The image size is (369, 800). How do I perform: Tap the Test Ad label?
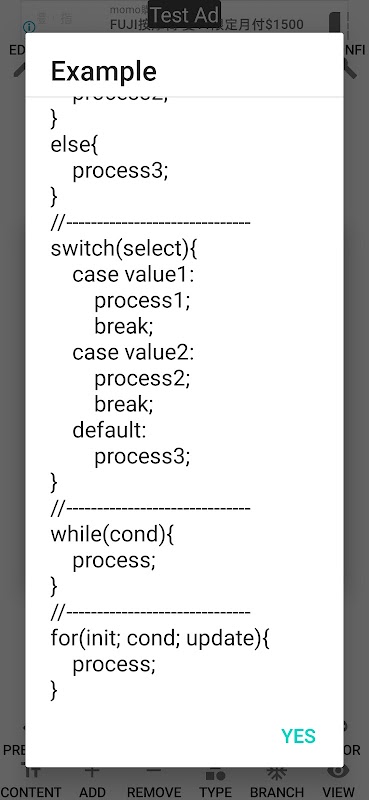click(x=185, y=15)
